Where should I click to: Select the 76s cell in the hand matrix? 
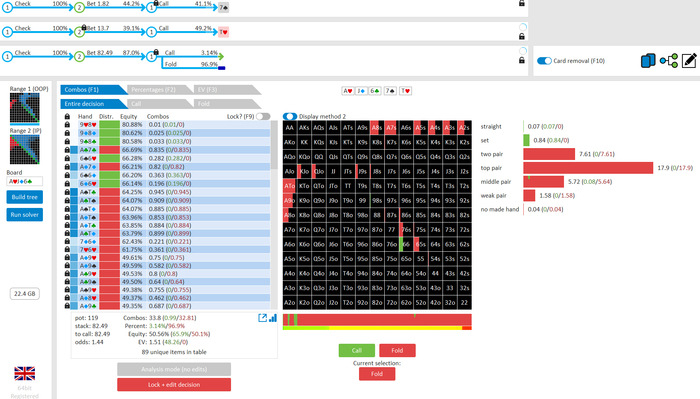406,230
